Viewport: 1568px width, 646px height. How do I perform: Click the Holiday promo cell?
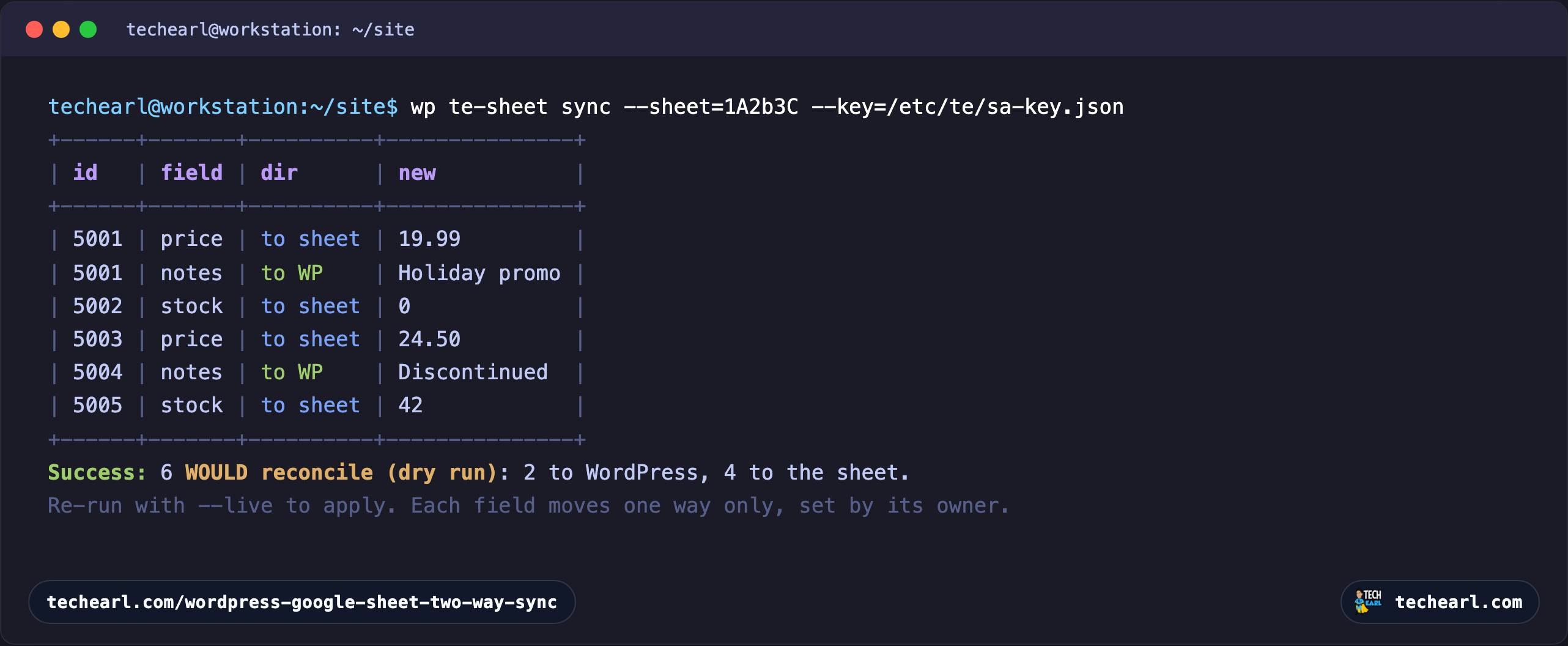coord(479,273)
